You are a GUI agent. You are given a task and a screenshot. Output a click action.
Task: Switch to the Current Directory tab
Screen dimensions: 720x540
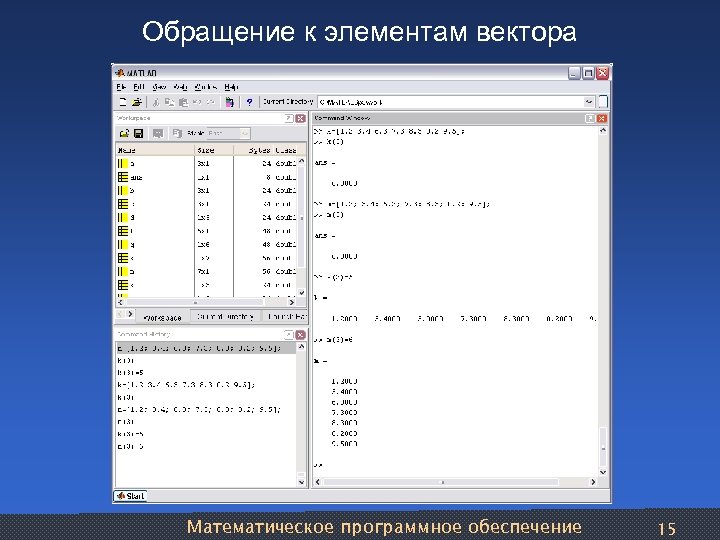pyautogui.click(x=225, y=317)
